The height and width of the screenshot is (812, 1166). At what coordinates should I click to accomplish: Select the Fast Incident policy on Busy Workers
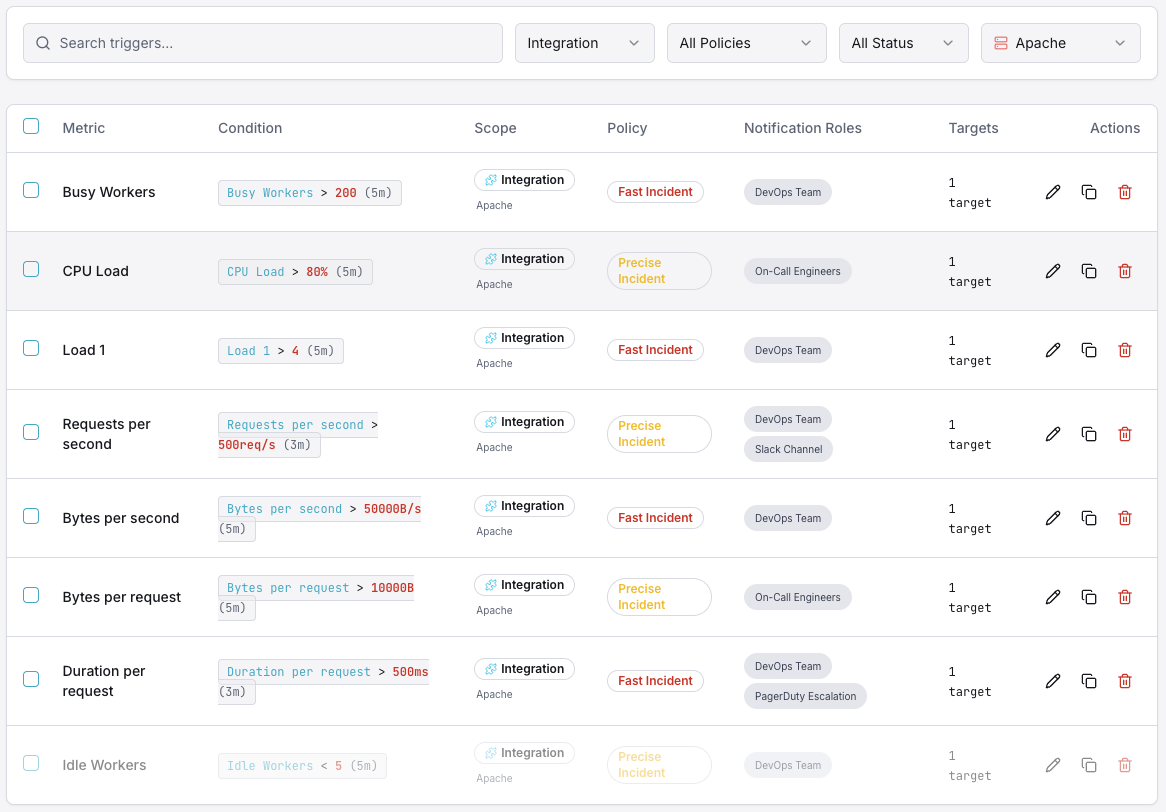click(x=655, y=191)
